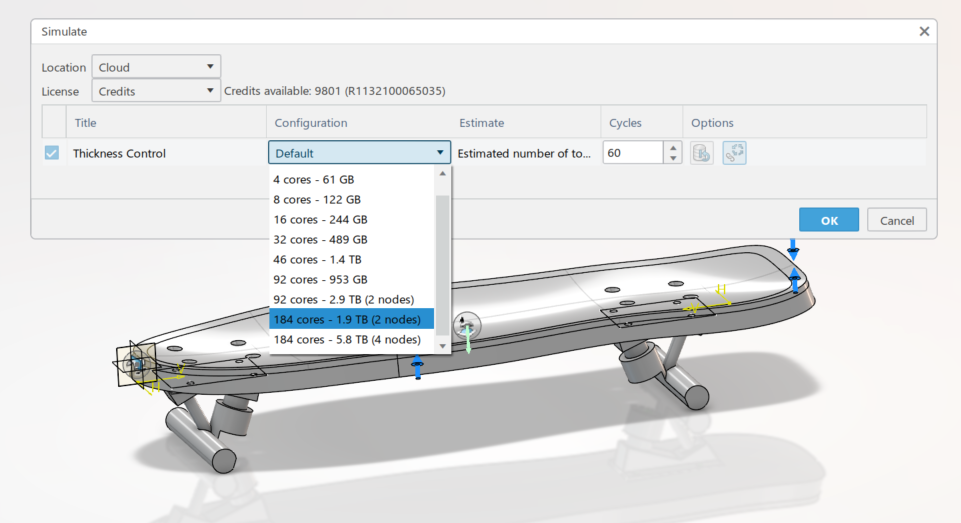Click the refresh-style options icon for Thickness Control
Image resolution: width=961 pixels, height=523 pixels.
point(734,153)
